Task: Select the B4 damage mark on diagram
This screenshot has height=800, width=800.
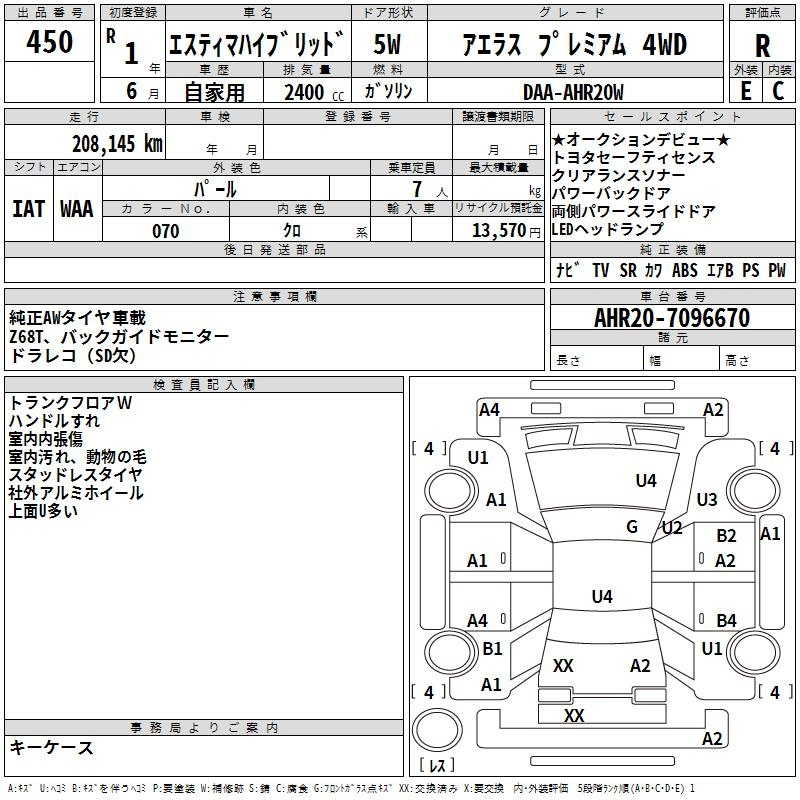Action: click(726, 620)
